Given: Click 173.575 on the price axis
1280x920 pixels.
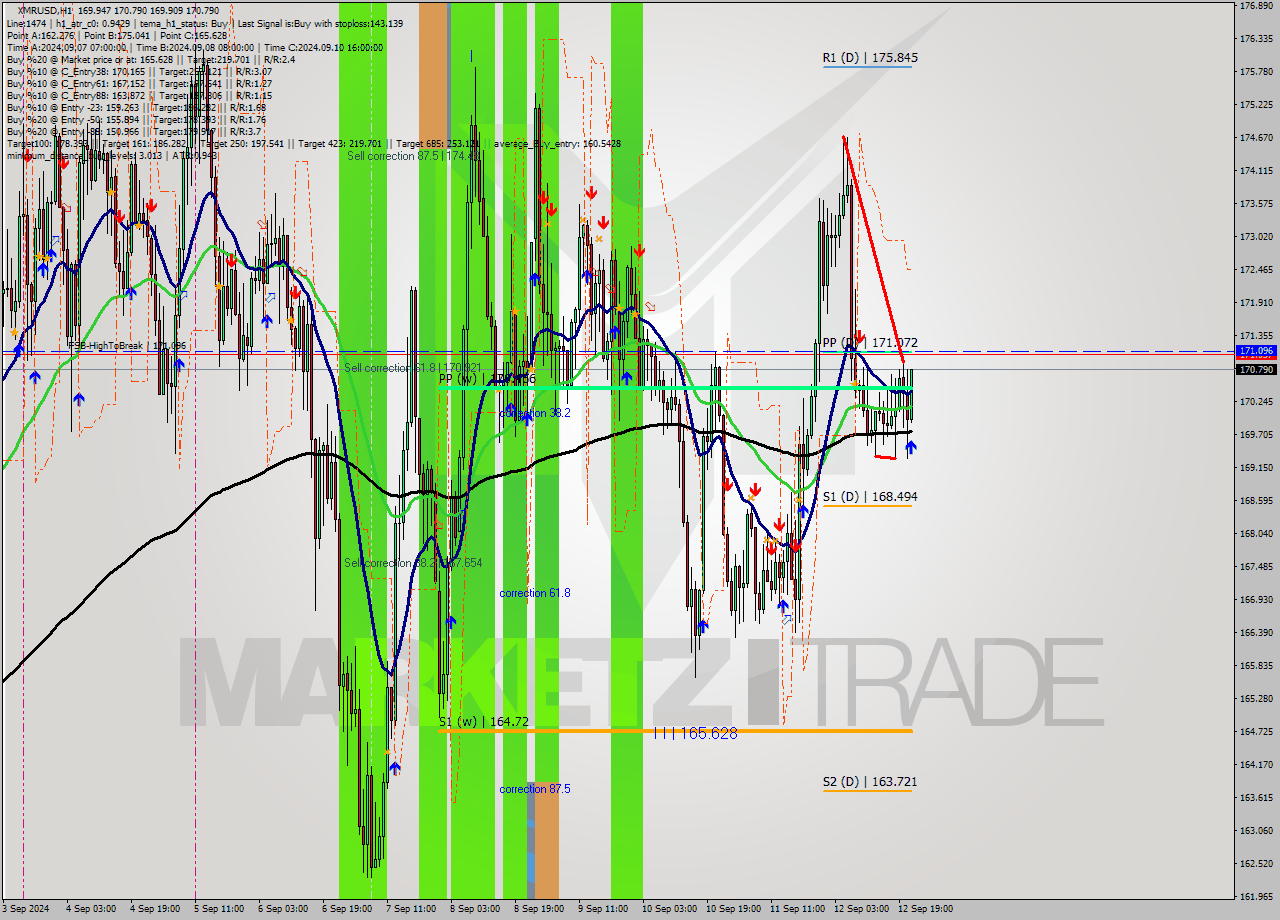Looking at the screenshot, I should 1256,204.
